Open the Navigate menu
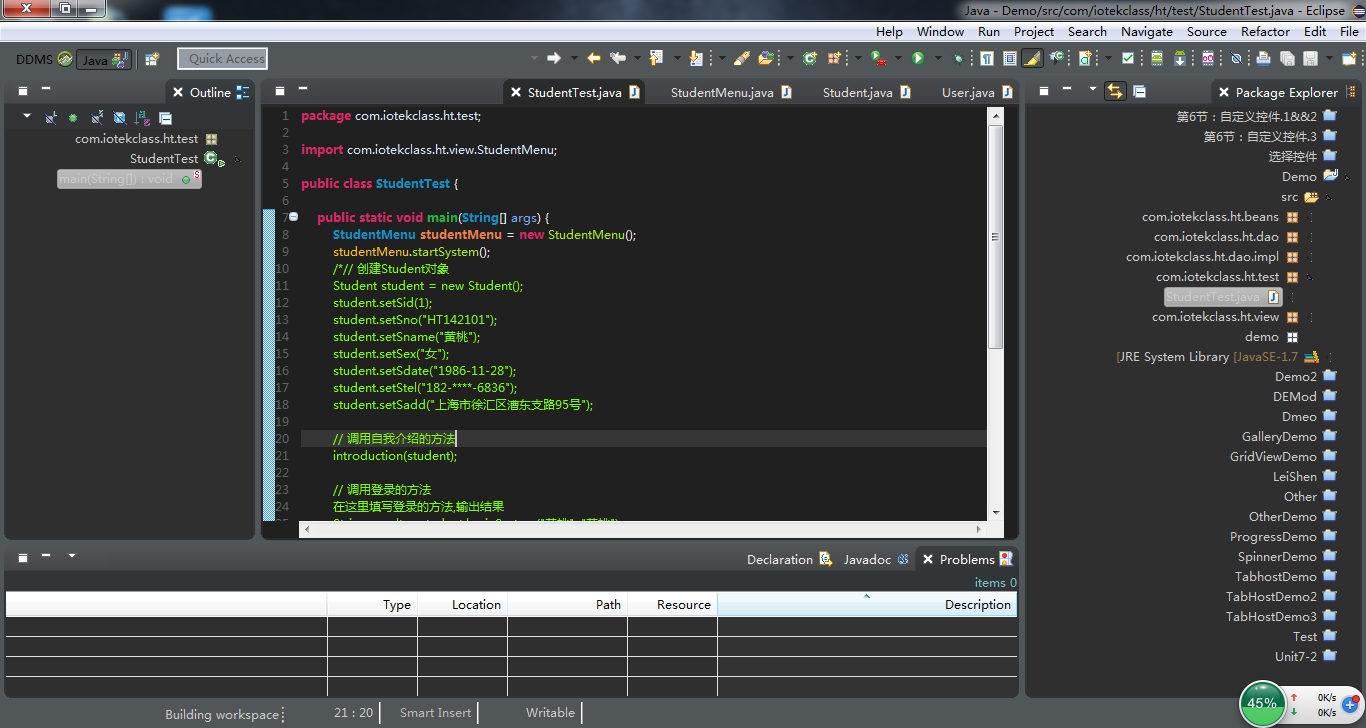 click(1147, 31)
